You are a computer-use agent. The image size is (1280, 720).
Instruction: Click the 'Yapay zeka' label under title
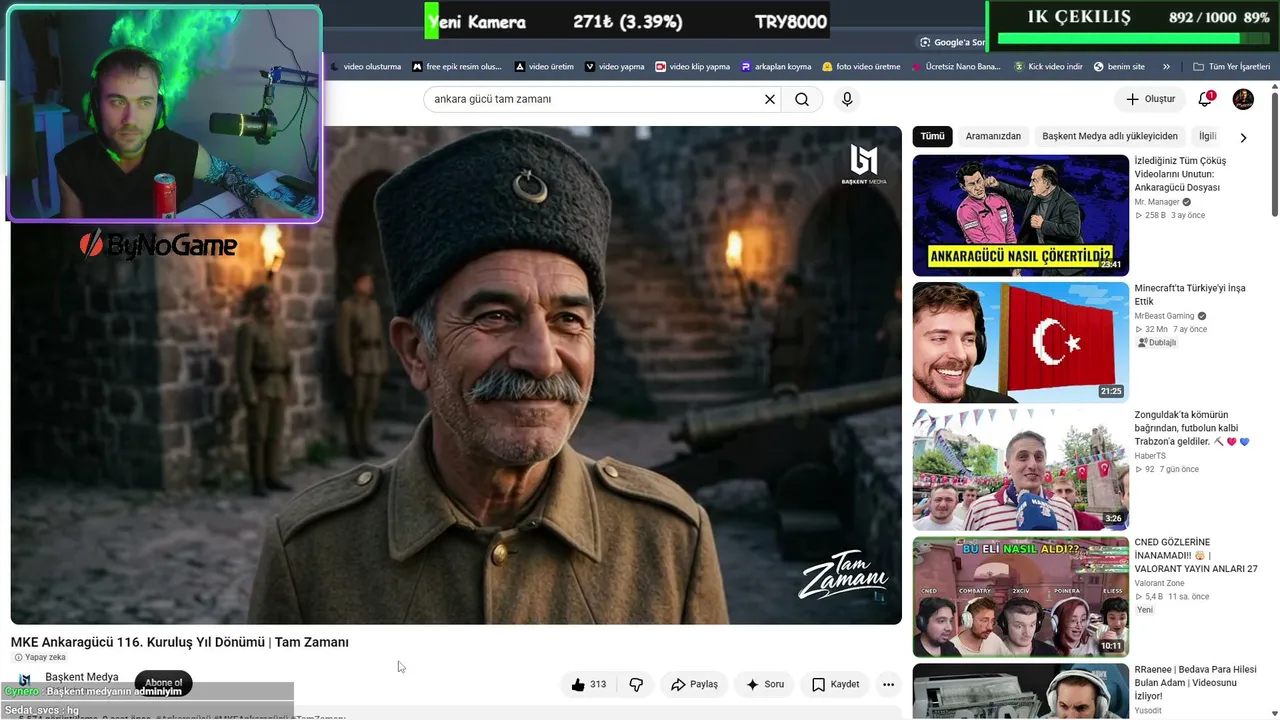40,657
